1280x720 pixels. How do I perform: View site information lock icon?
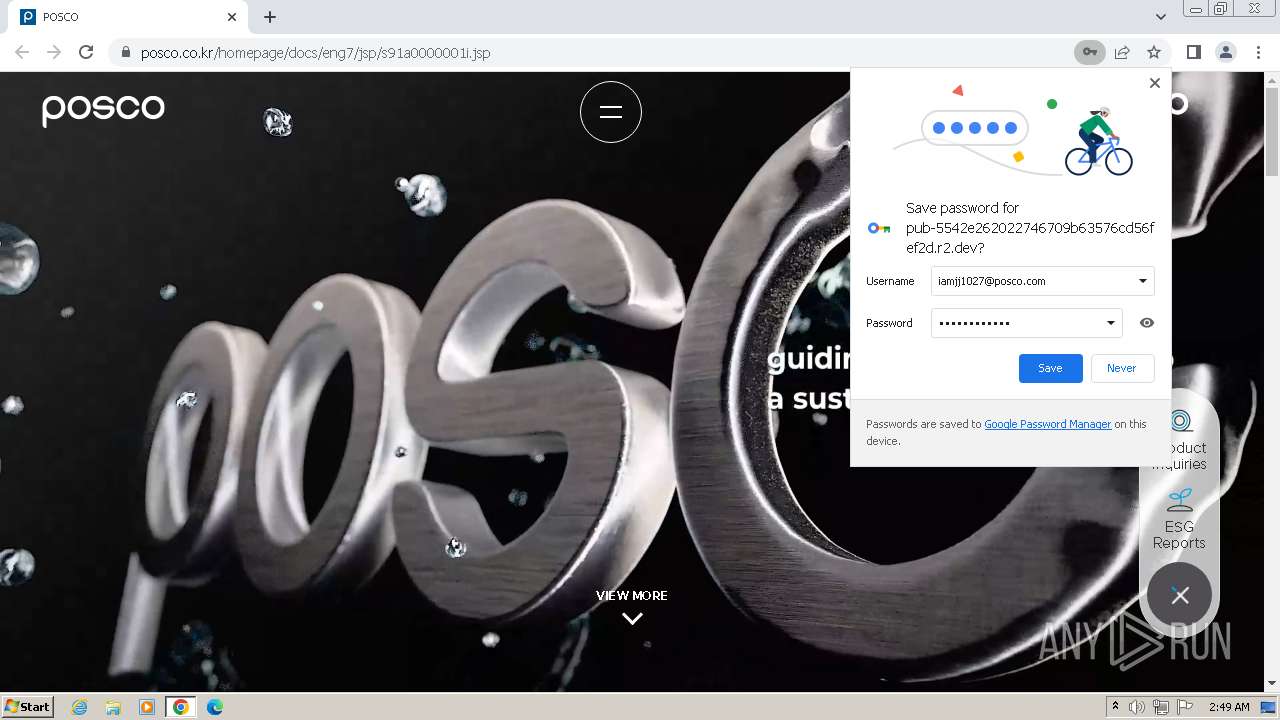pyautogui.click(x=125, y=52)
